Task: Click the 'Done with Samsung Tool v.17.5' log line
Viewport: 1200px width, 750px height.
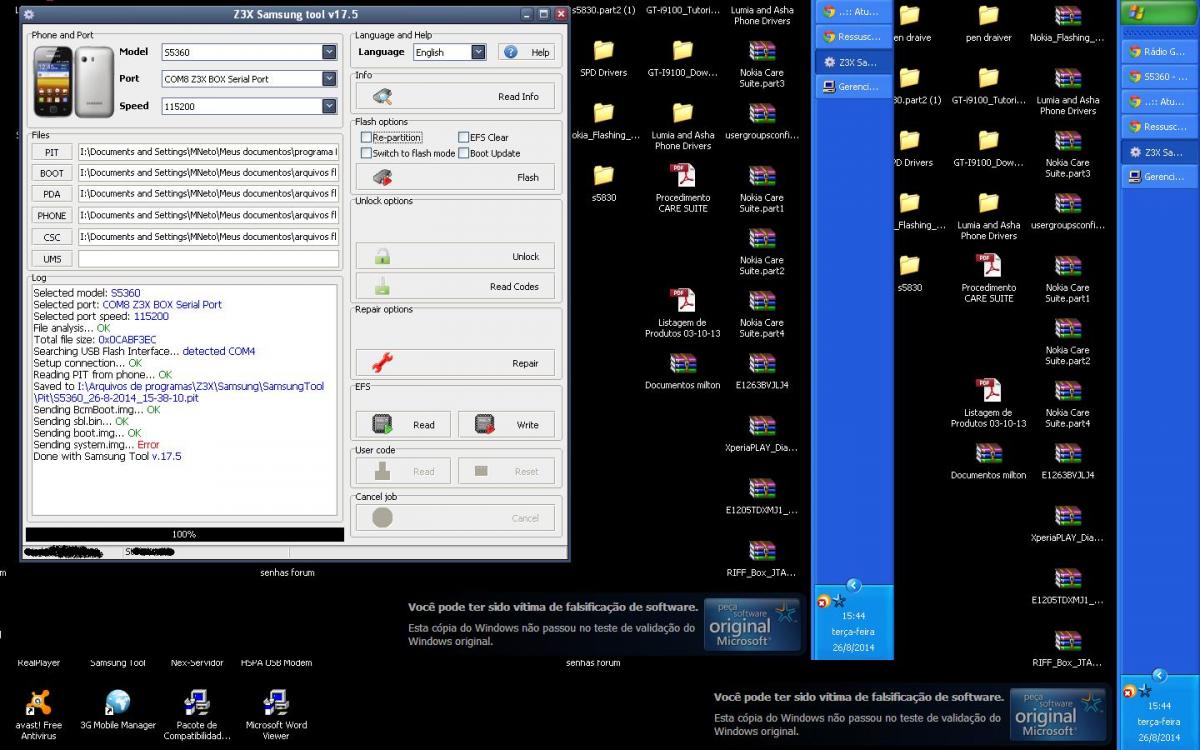Action: [107, 457]
